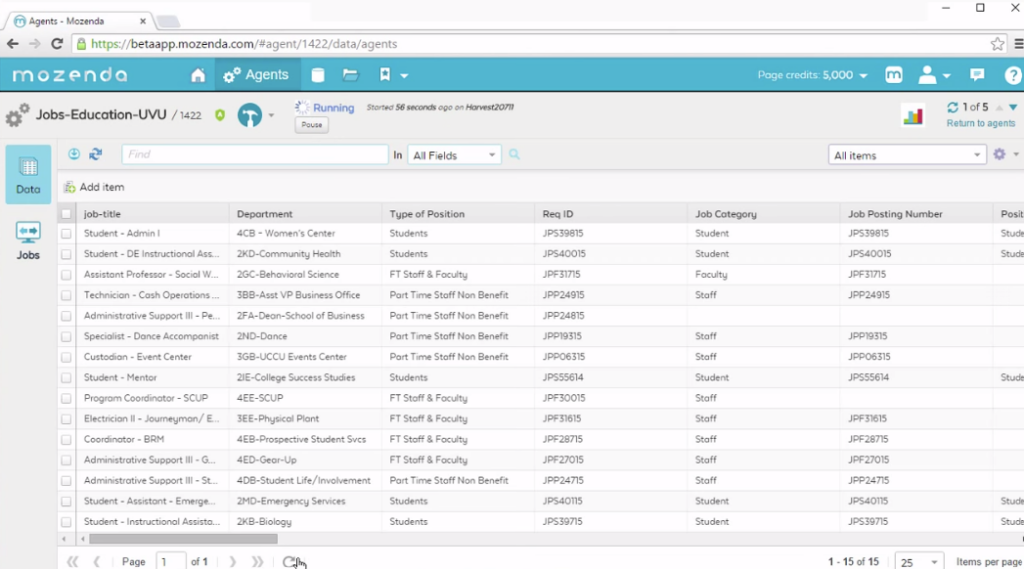Open the bar chart report icon

913,116
